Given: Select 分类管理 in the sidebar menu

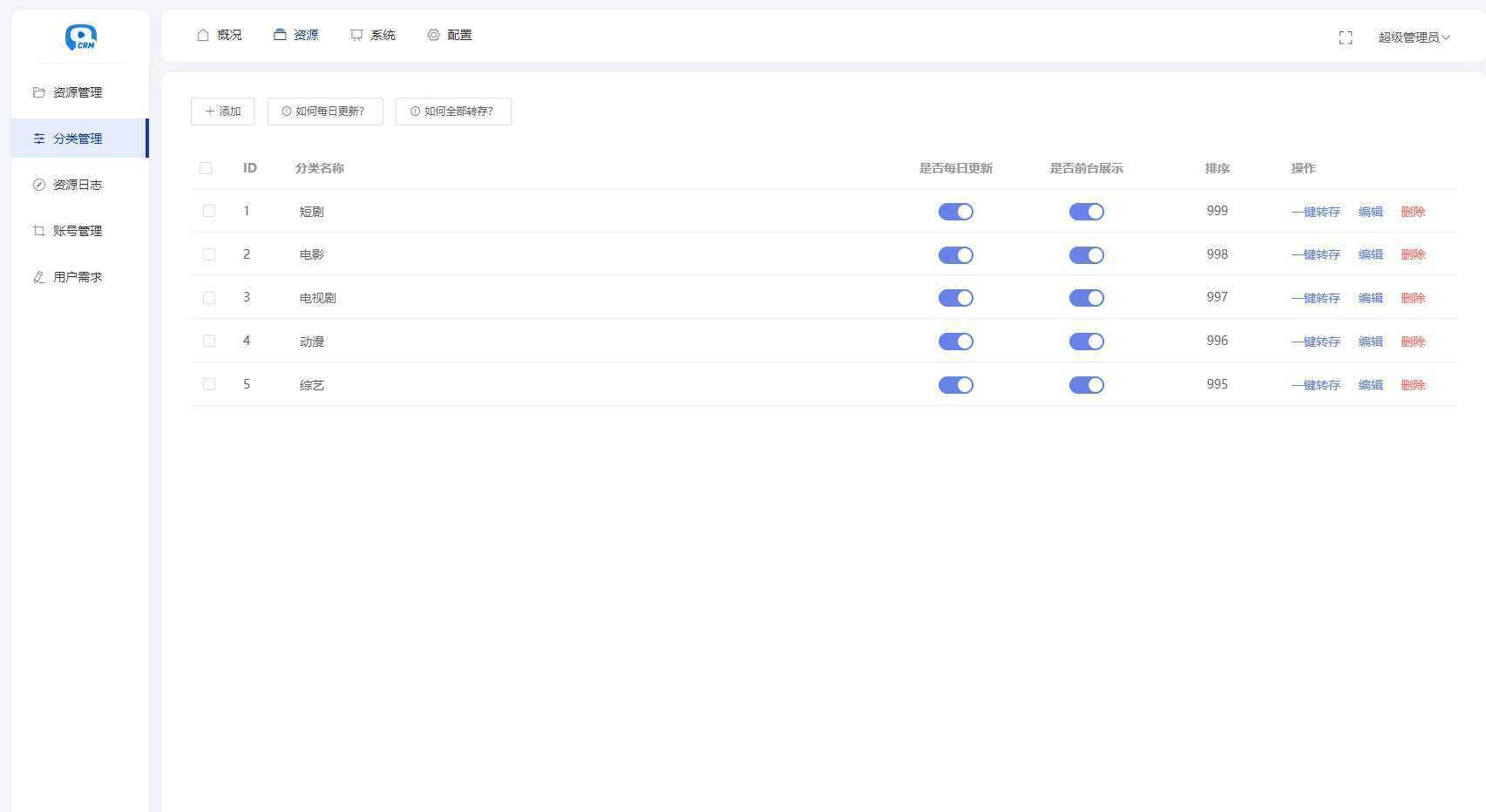Looking at the screenshot, I should [x=79, y=139].
